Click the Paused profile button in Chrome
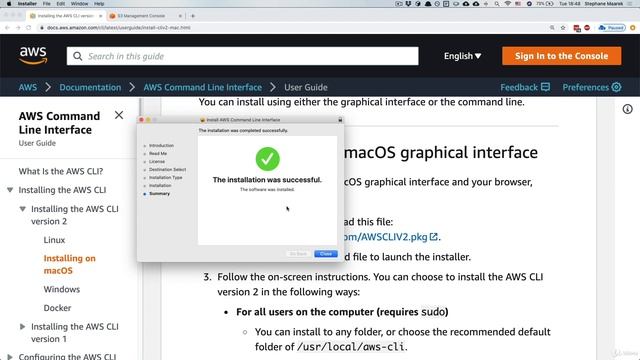640x360 pixels. 611,28
